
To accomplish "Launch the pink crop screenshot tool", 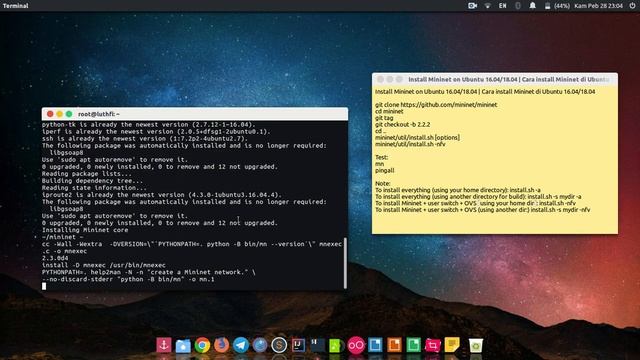I will (x=433, y=345).
